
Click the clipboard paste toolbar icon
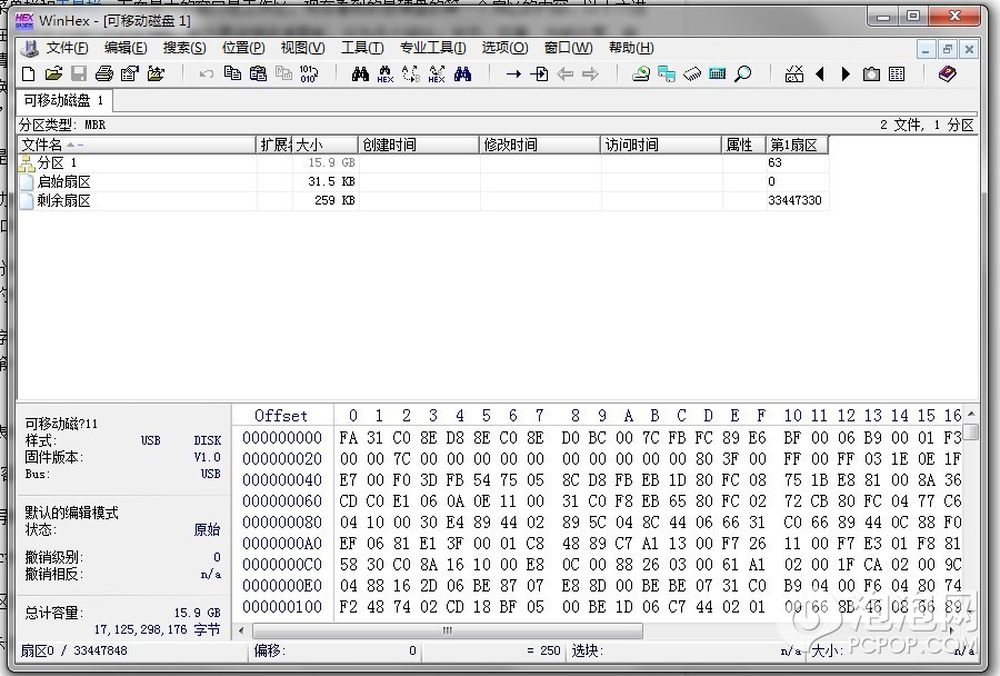[258, 74]
